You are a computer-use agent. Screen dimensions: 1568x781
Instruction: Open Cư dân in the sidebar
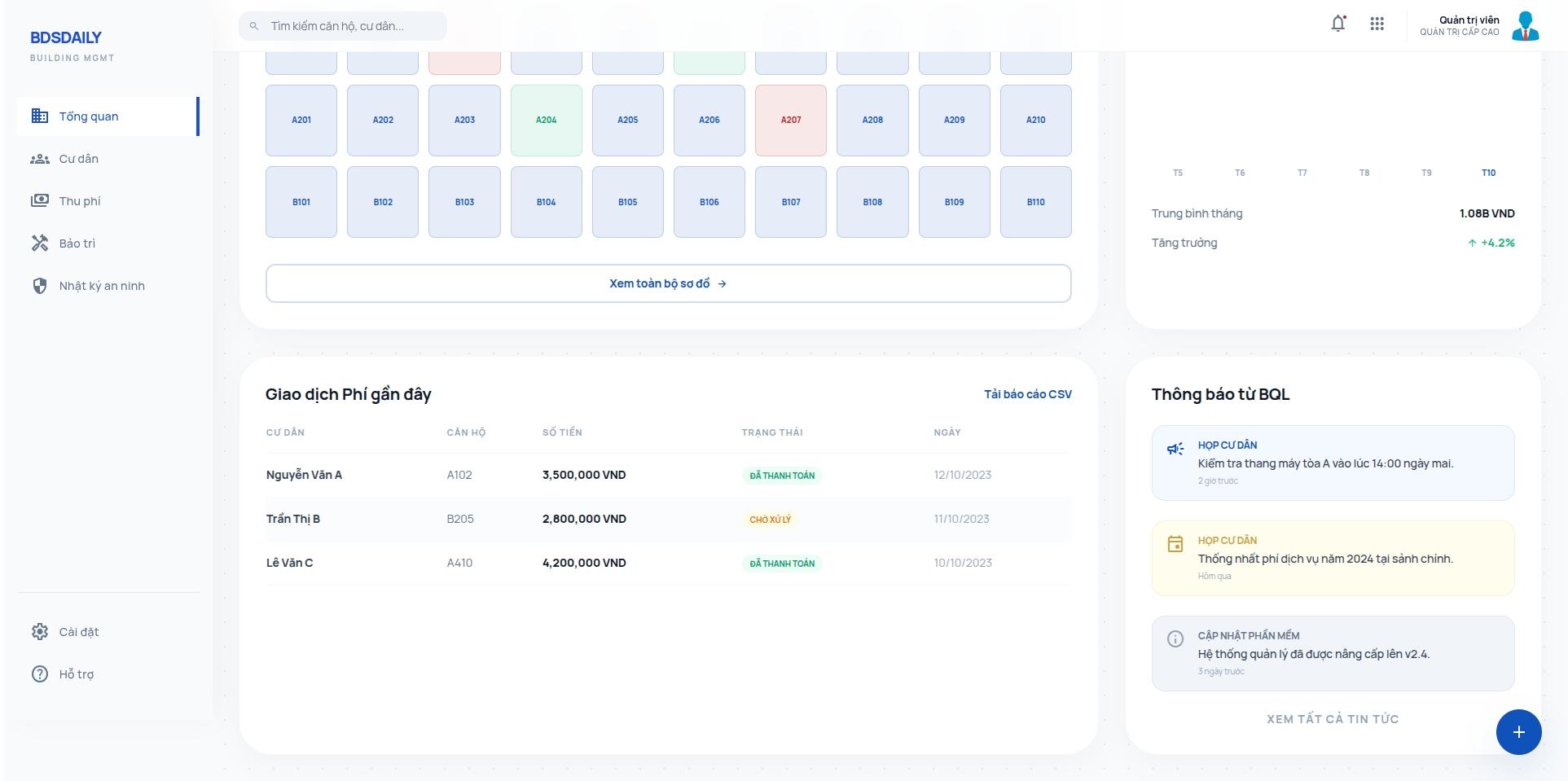tap(78, 159)
